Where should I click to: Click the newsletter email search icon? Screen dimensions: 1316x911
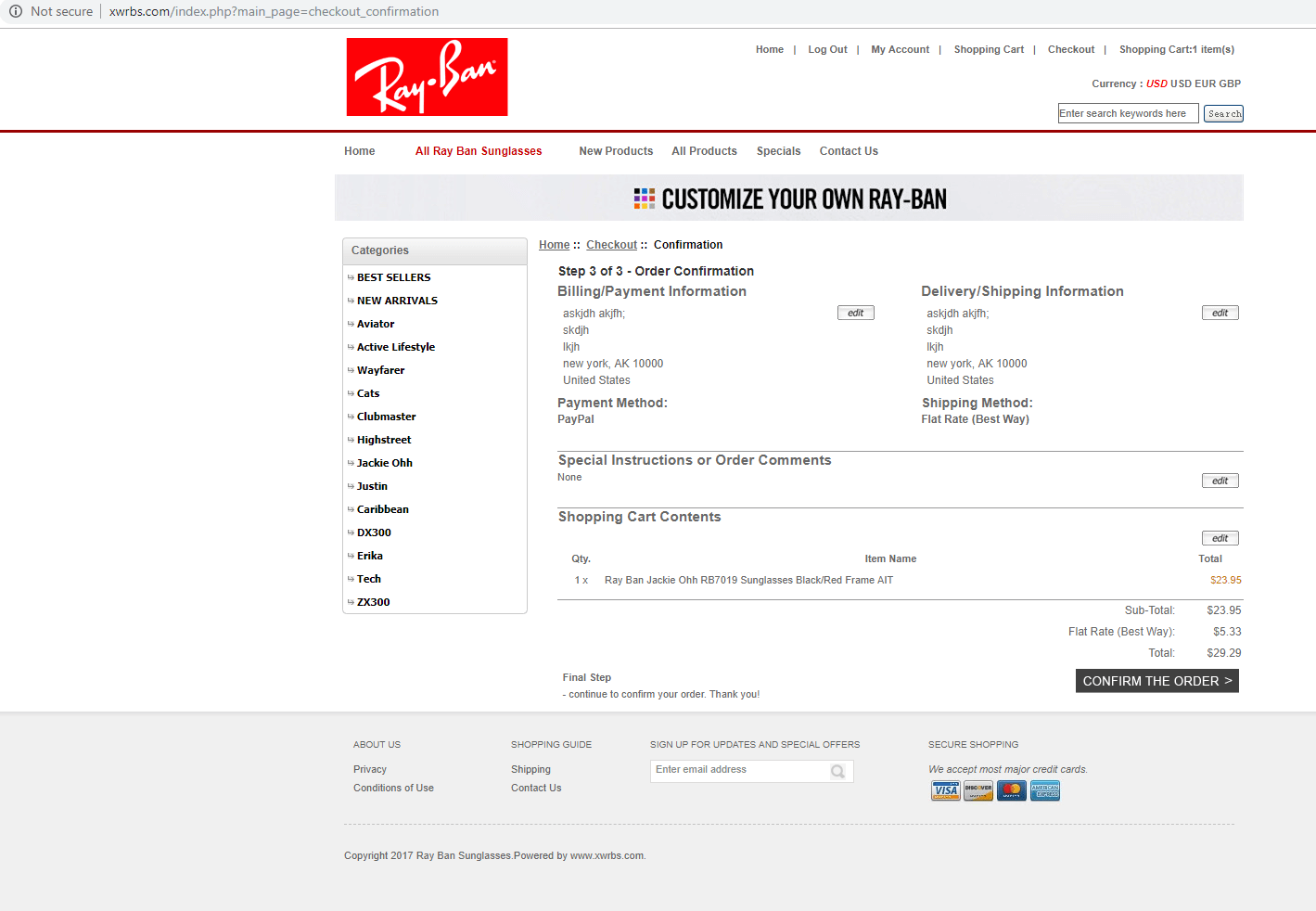(837, 771)
